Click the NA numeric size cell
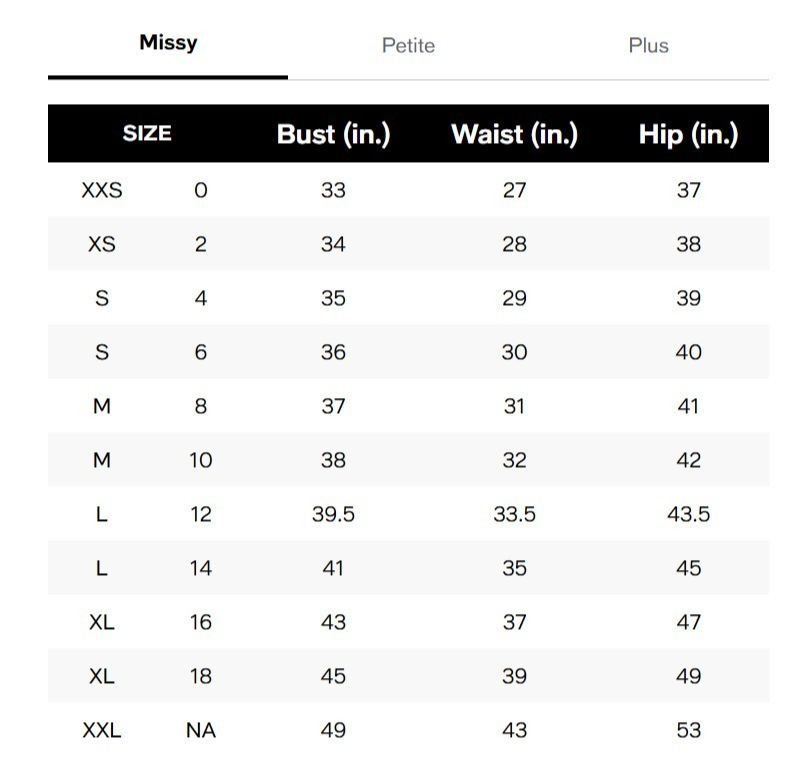Viewport: 809px width, 763px height. [x=201, y=730]
